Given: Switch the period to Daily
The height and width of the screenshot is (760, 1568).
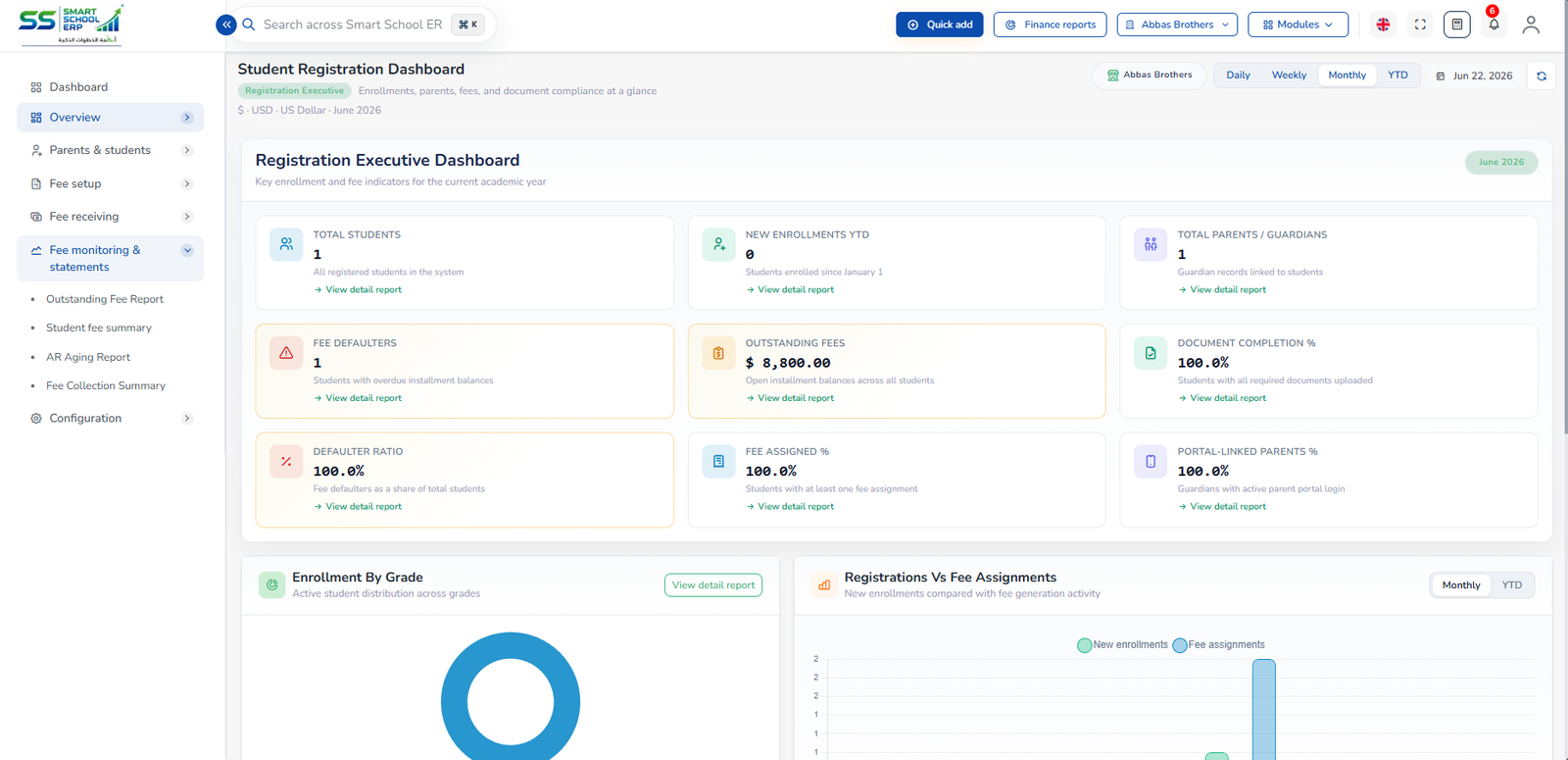Looking at the screenshot, I should pyautogui.click(x=1238, y=76).
